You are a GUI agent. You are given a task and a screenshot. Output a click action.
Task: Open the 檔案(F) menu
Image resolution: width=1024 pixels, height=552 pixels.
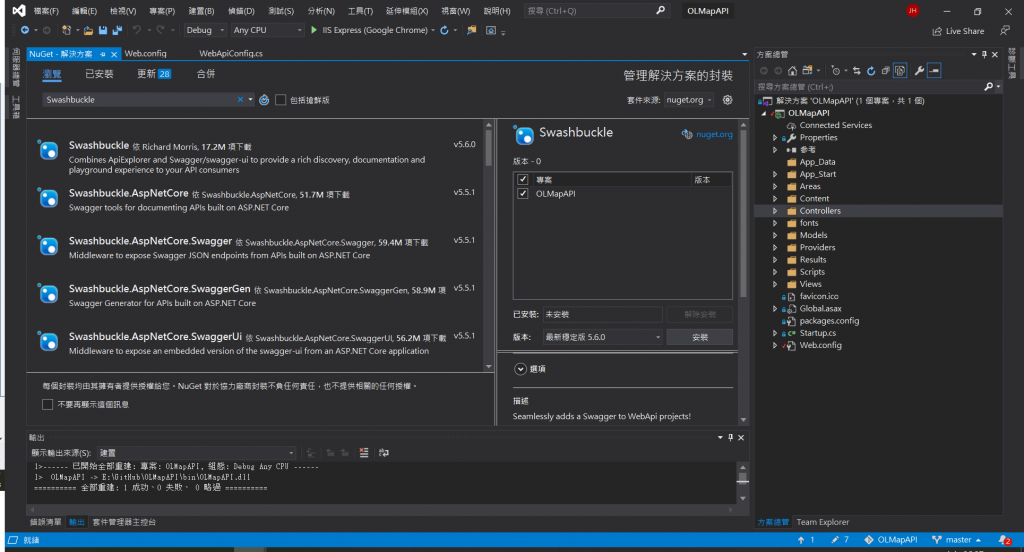(x=46, y=11)
